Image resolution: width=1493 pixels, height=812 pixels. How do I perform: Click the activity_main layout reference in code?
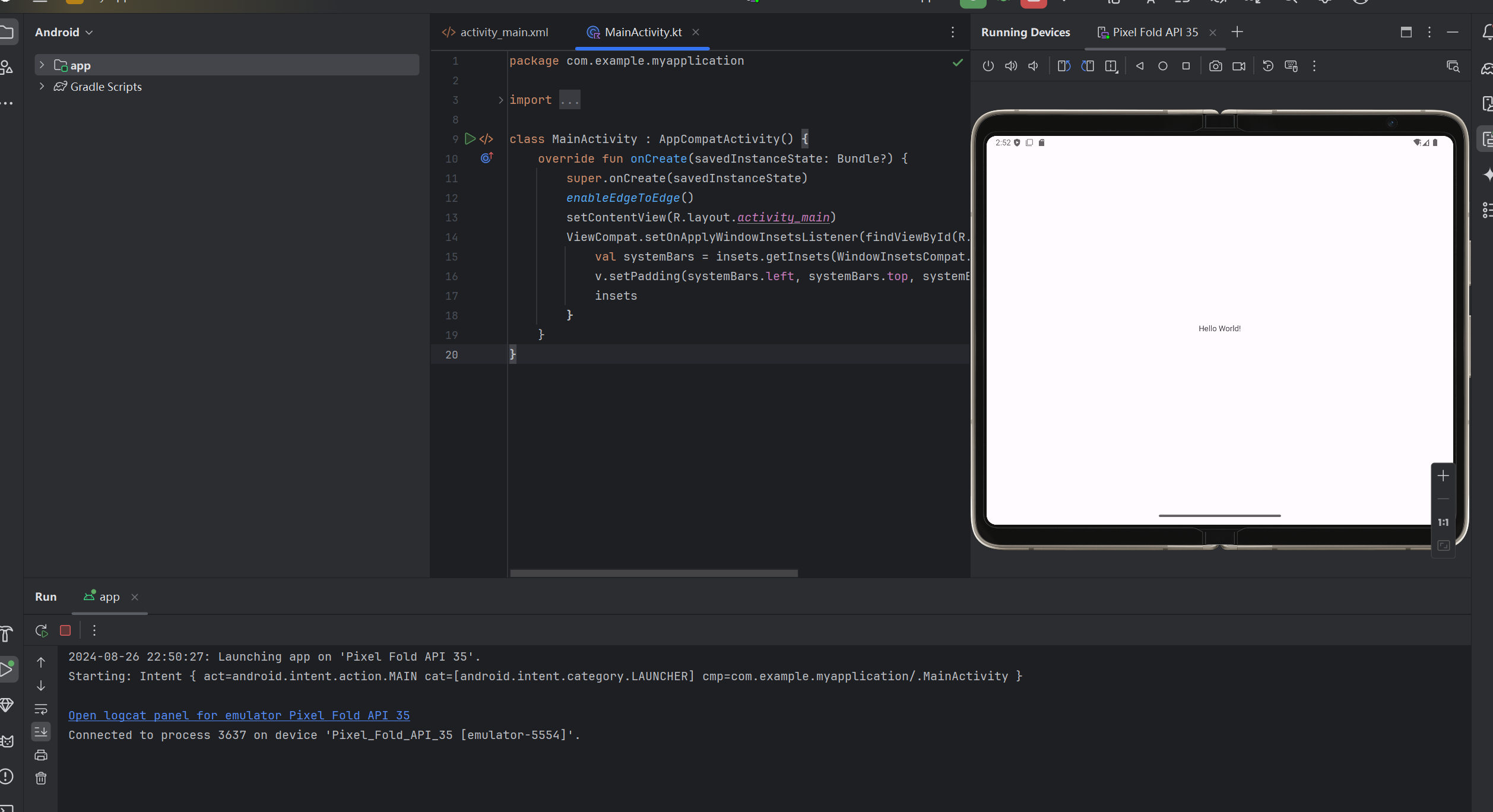(783, 217)
